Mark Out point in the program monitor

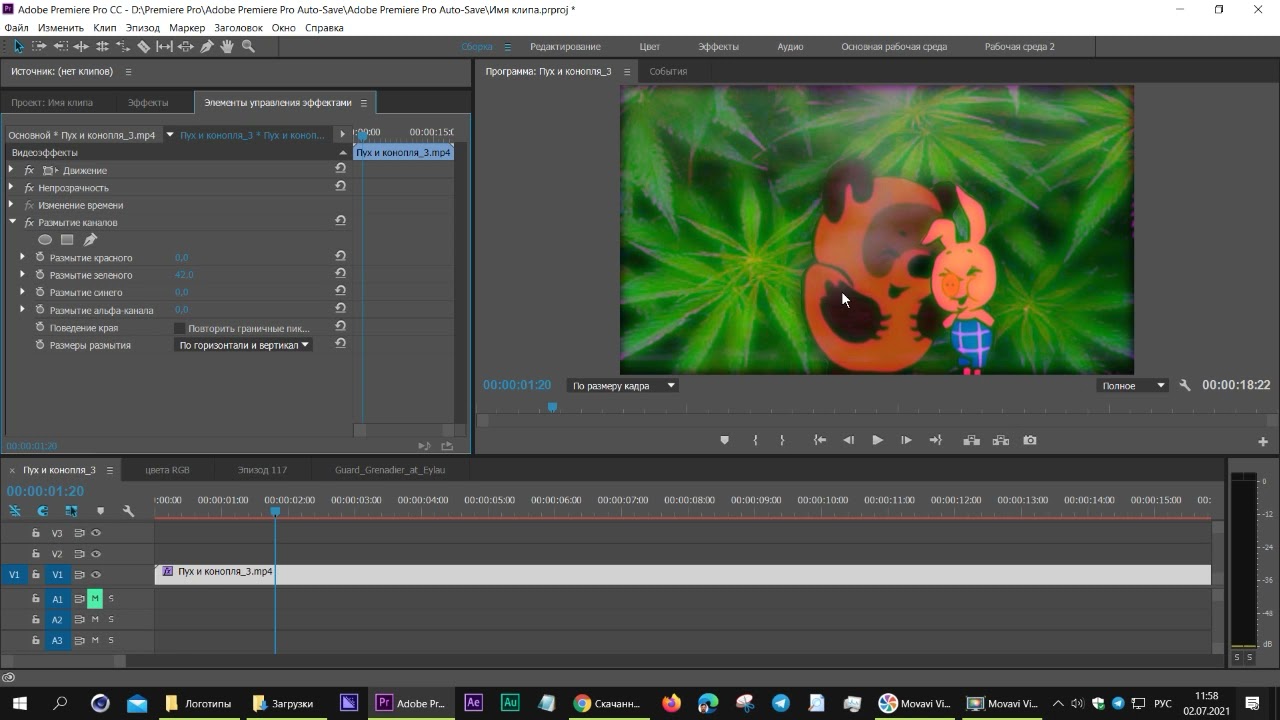[782, 440]
